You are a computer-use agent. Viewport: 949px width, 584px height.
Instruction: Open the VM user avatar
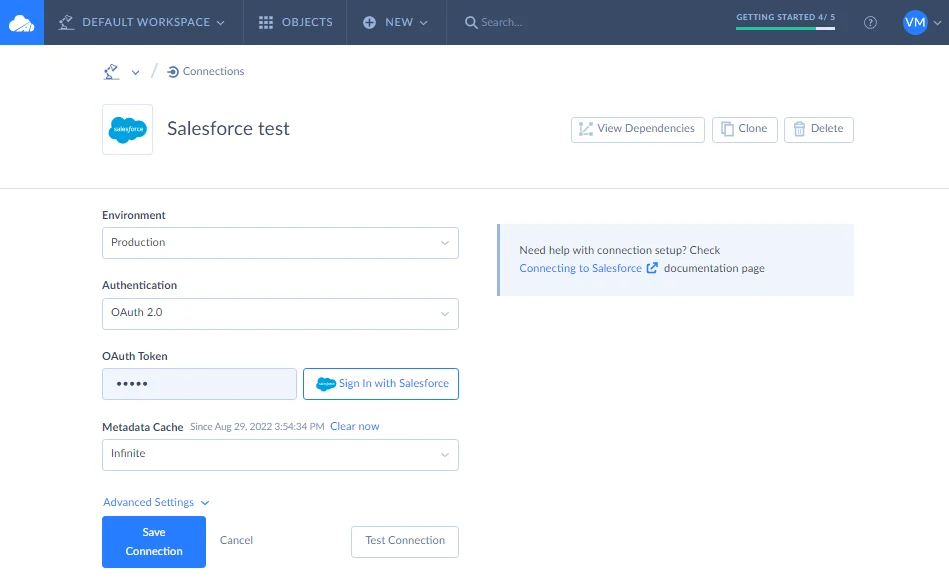tap(915, 22)
